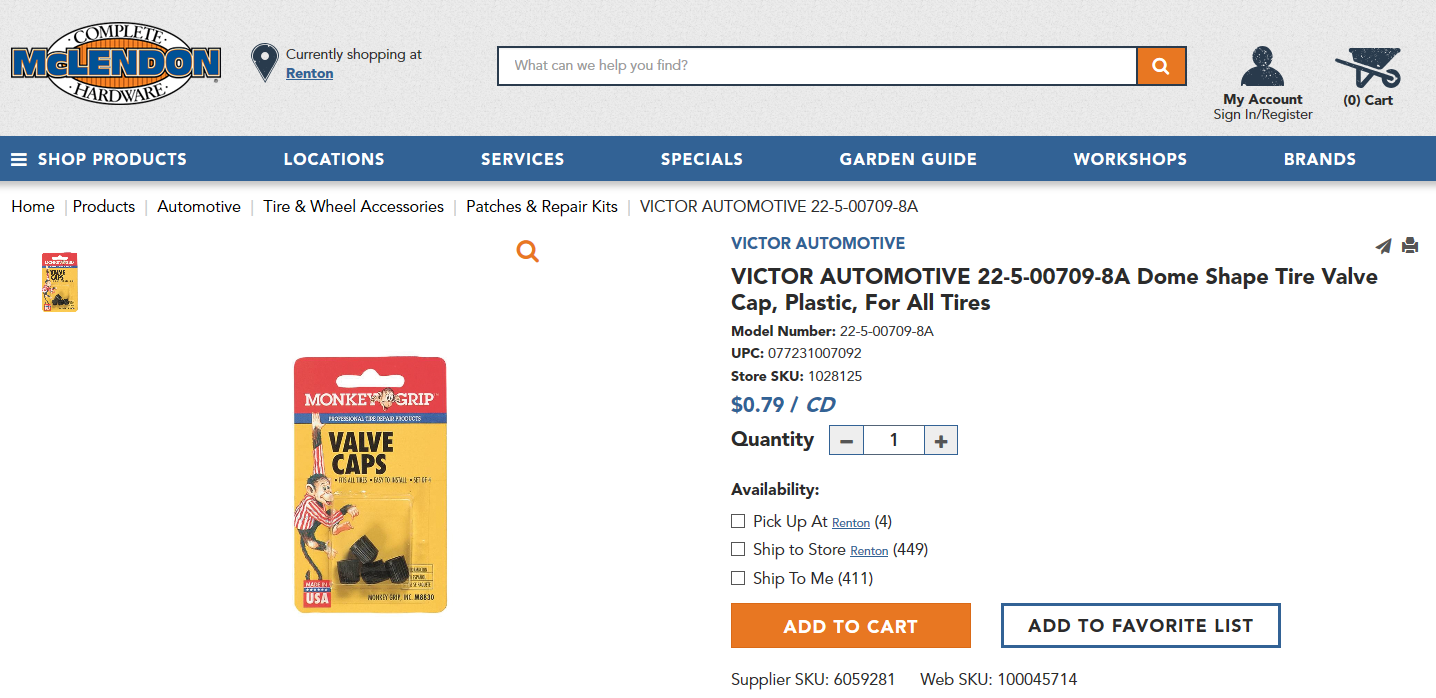The height and width of the screenshot is (698, 1436).
Task: Increase quantity with plus button
Action: click(x=941, y=440)
